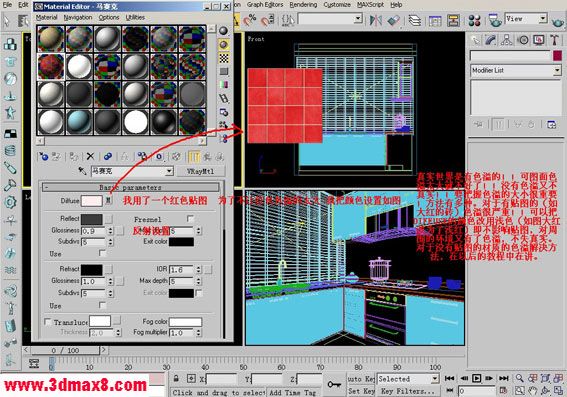Viewport: 567px width, 397px height.
Task: Click the Percent Snap toggle icon
Action: click(250, 20)
